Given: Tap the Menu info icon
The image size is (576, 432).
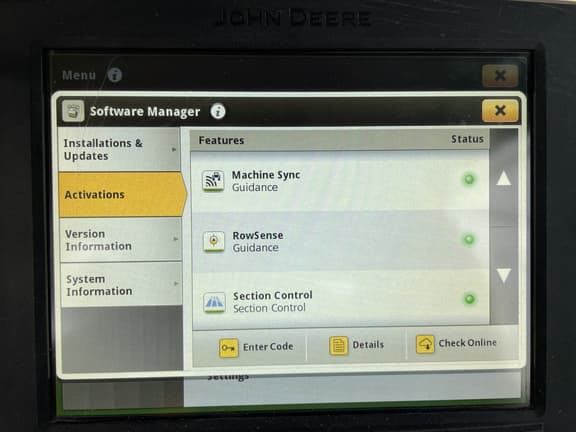Looking at the screenshot, I should [x=115, y=75].
